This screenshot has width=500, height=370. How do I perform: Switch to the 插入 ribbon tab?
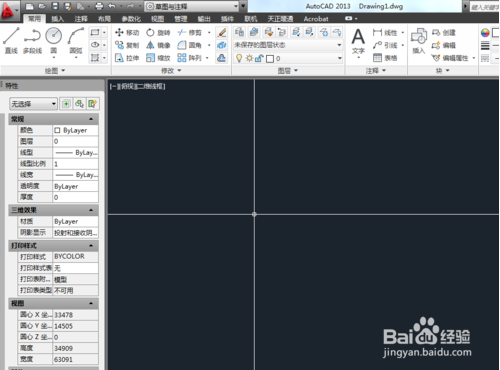(x=57, y=19)
